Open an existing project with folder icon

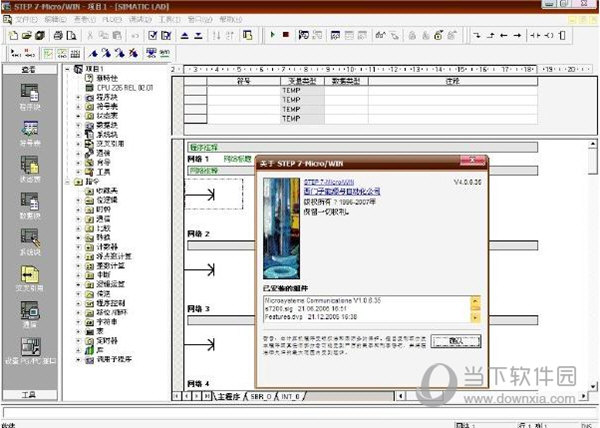(x=26, y=36)
